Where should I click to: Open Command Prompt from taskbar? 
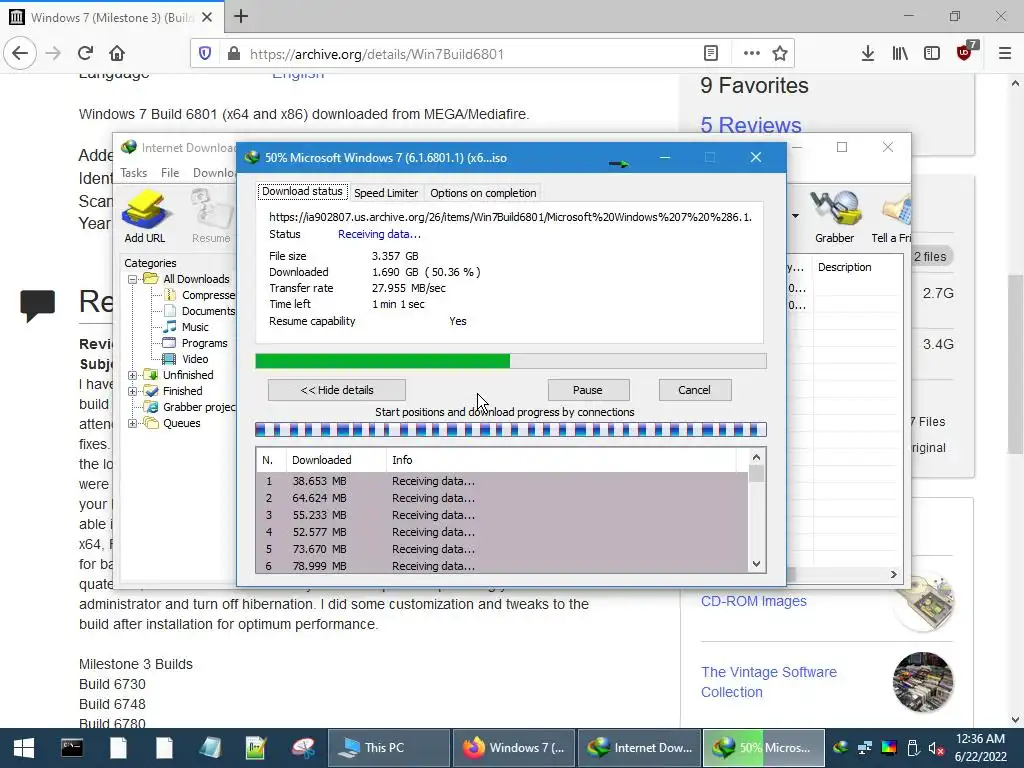point(72,748)
